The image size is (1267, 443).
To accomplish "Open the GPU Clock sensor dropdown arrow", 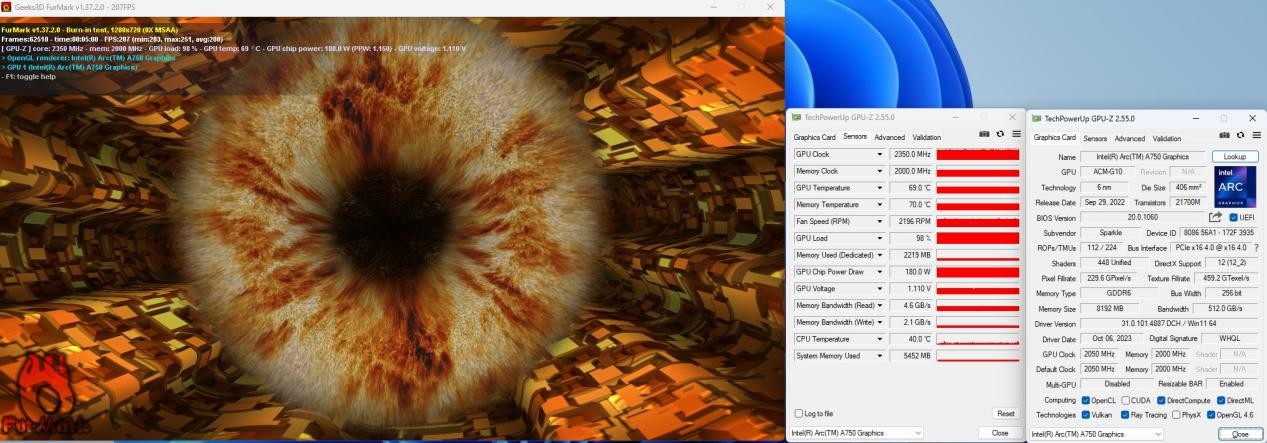I will pos(880,155).
